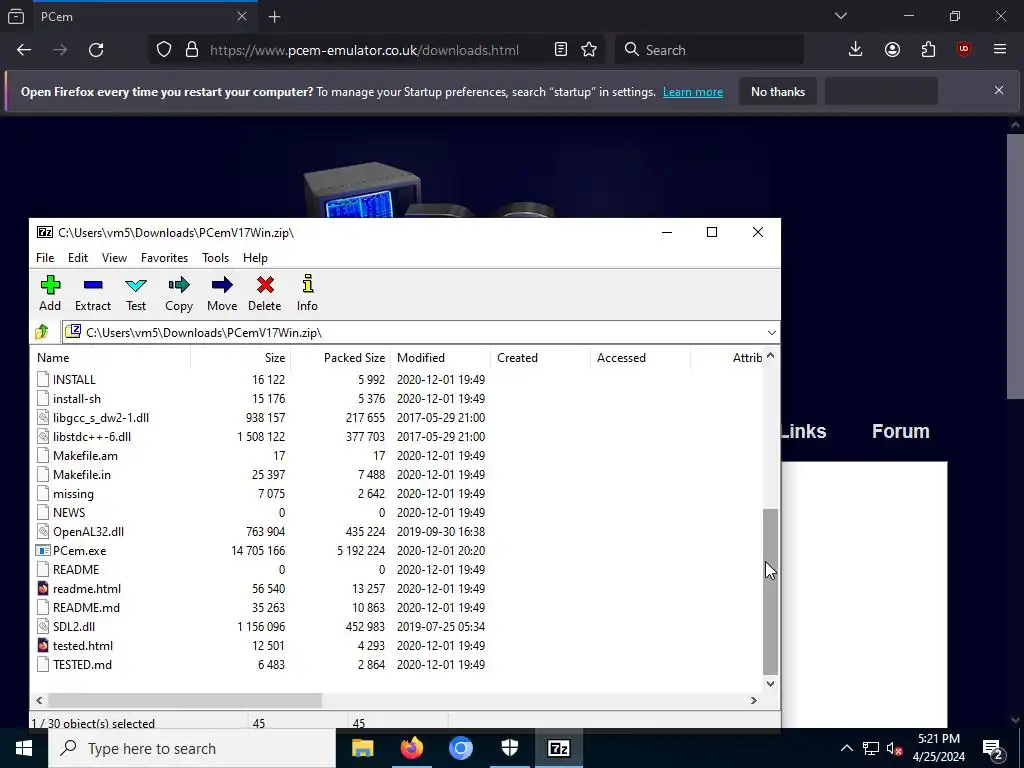Image resolution: width=1024 pixels, height=768 pixels.
Task: Click the Move toolbar icon
Action: (222, 293)
